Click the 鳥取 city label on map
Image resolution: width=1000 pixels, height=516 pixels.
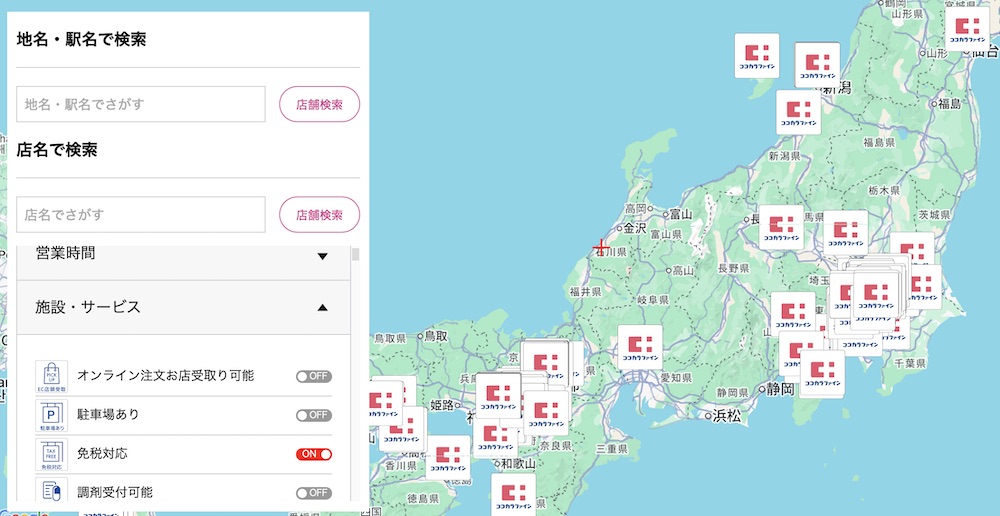(x=437, y=335)
